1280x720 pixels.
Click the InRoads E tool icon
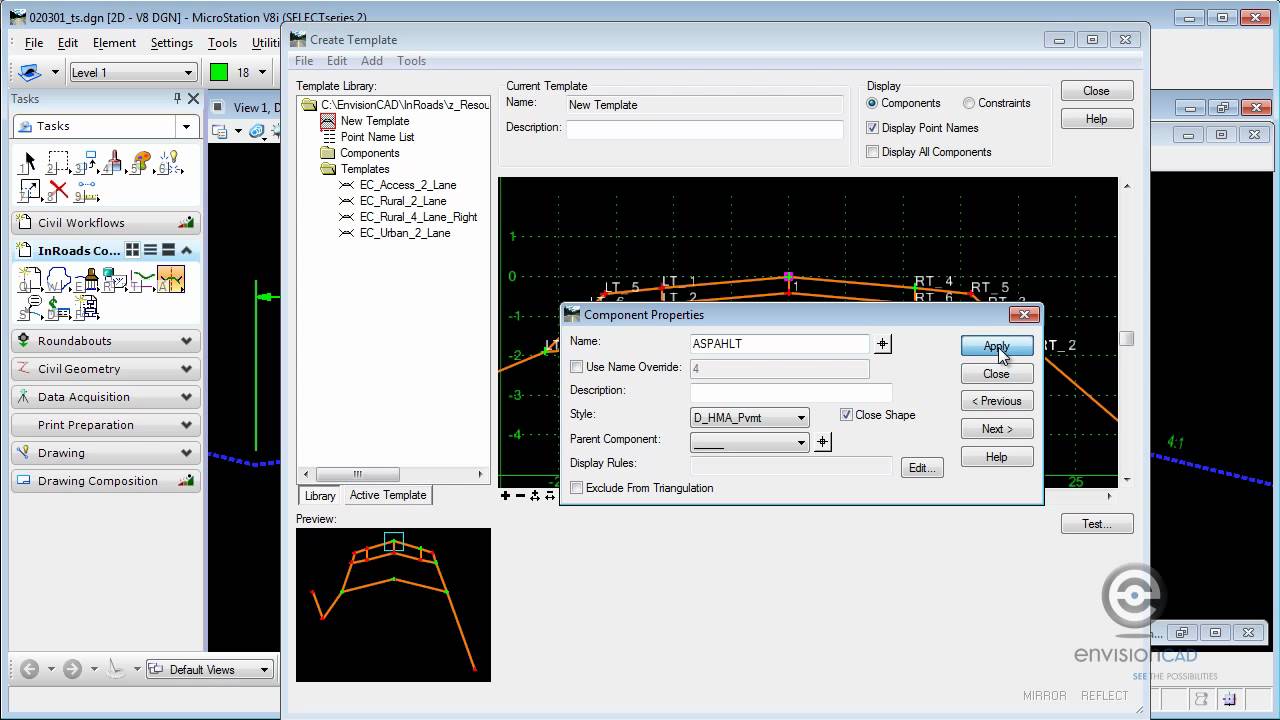pos(86,280)
